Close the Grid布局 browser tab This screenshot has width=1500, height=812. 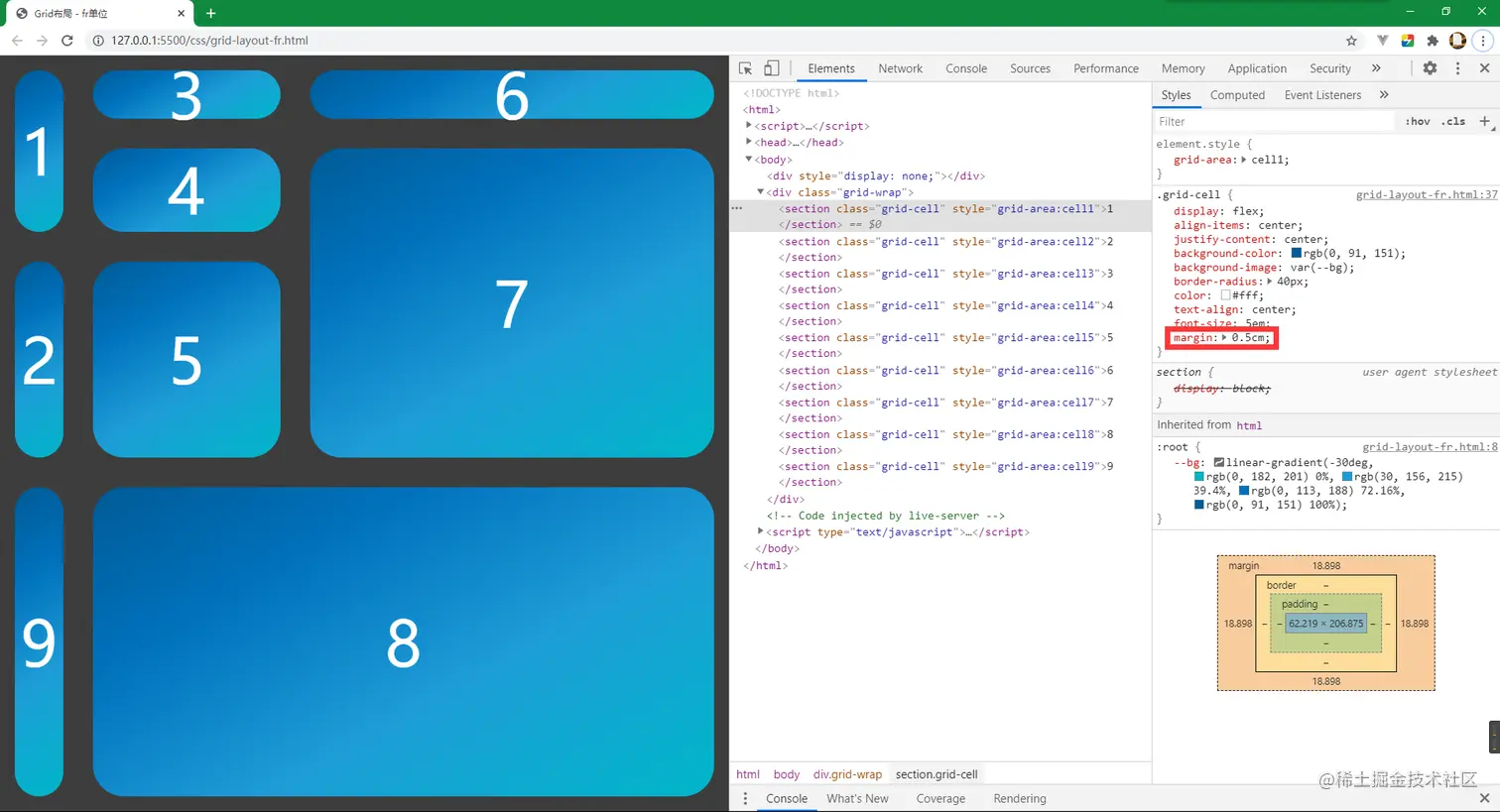pyautogui.click(x=181, y=14)
